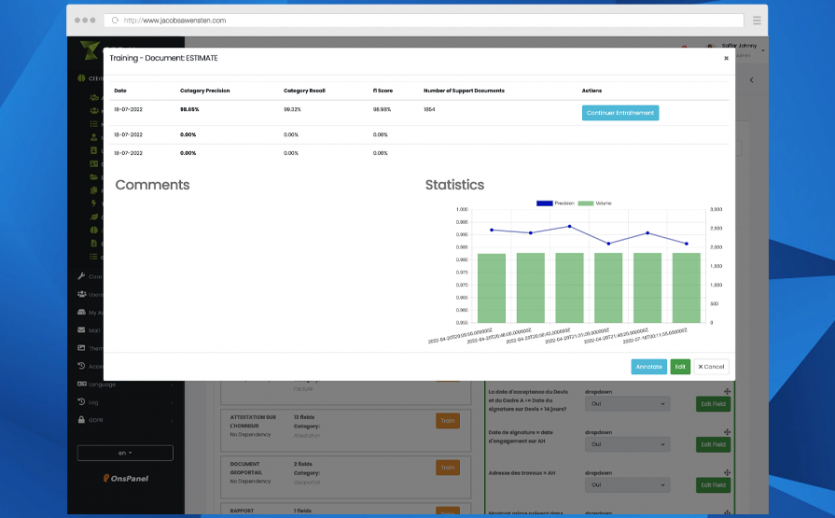Click the Comments heading
Image resolution: width=835 pixels, height=518 pixels.
pos(152,185)
